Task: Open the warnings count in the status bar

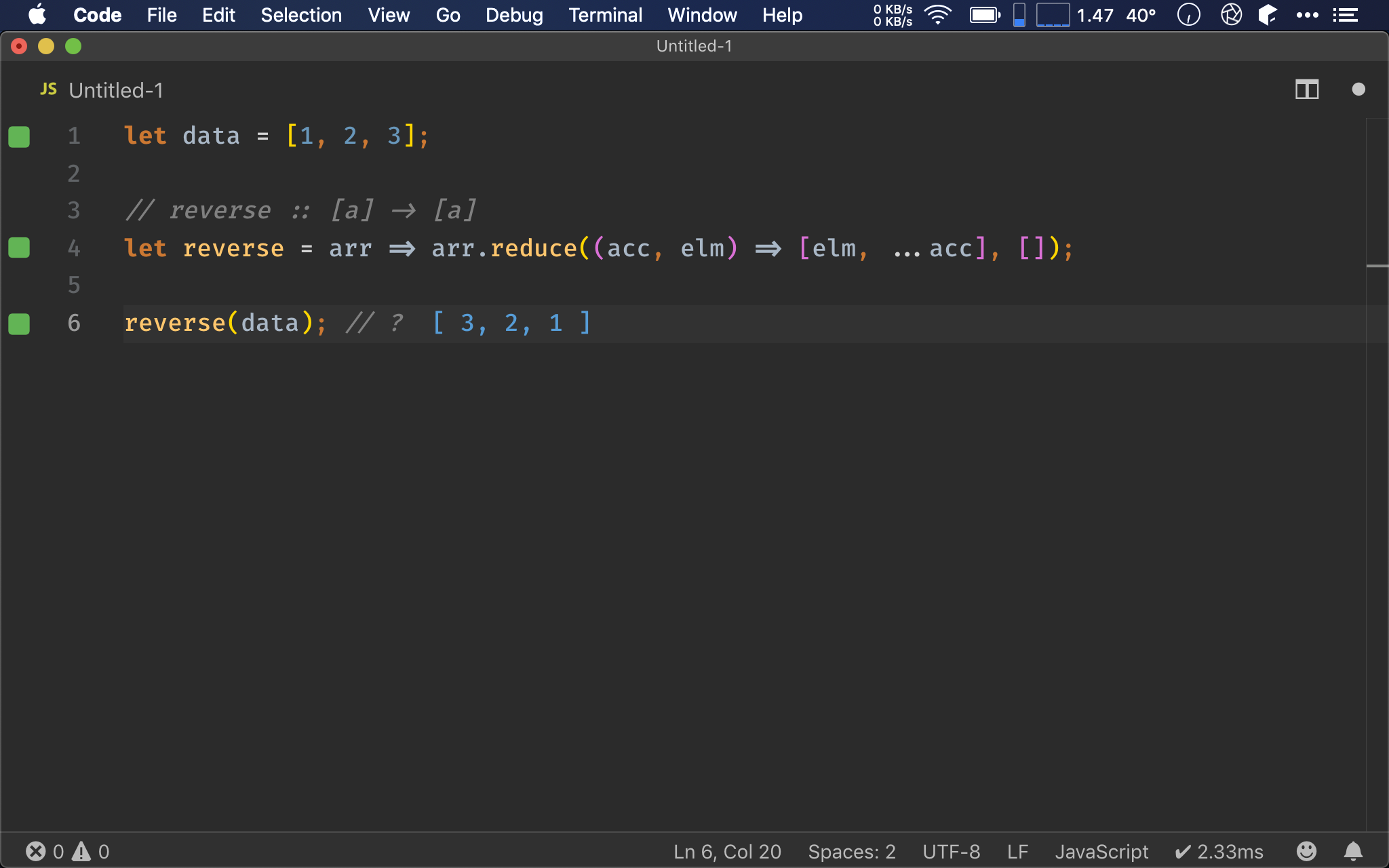Action: coord(91,852)
